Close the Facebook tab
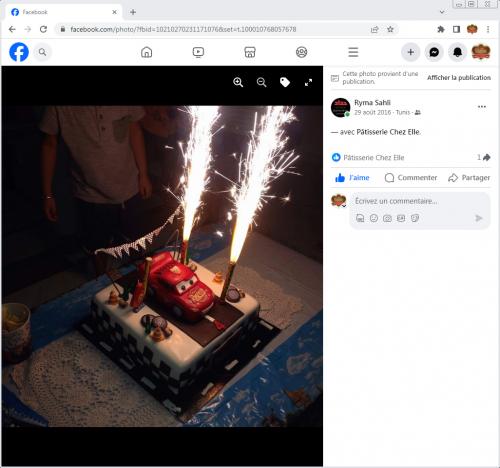Screen dimensions: 500x468 click(114, 12)
